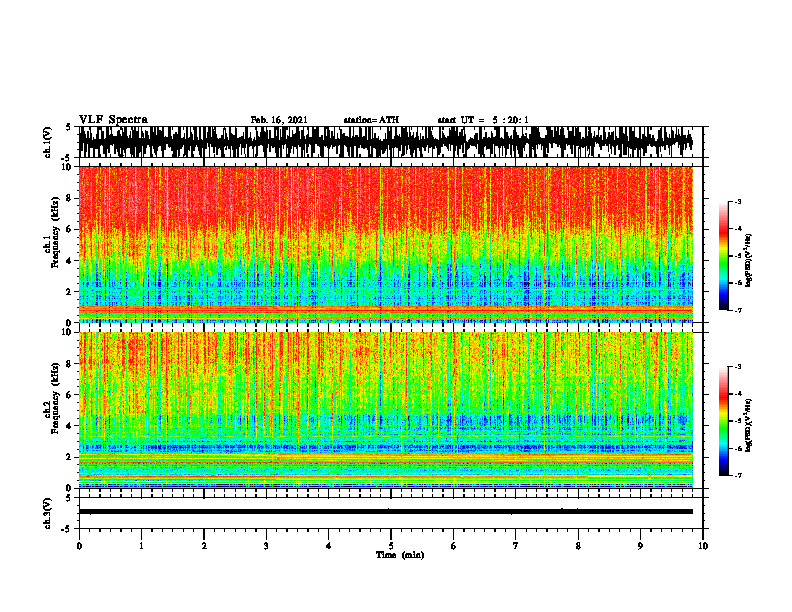
Task: Click the date 'Feb. 16, 2021'
Action: pos(279,120)
